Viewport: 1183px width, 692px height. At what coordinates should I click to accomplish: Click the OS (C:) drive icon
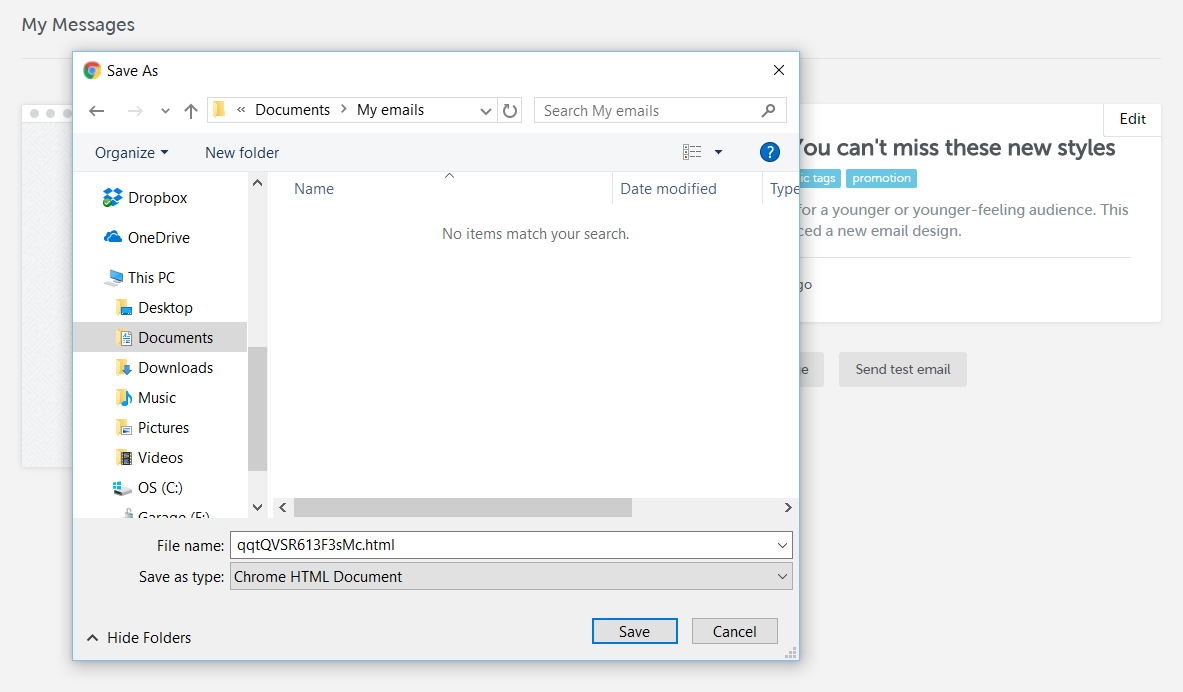tap(121, 488)
